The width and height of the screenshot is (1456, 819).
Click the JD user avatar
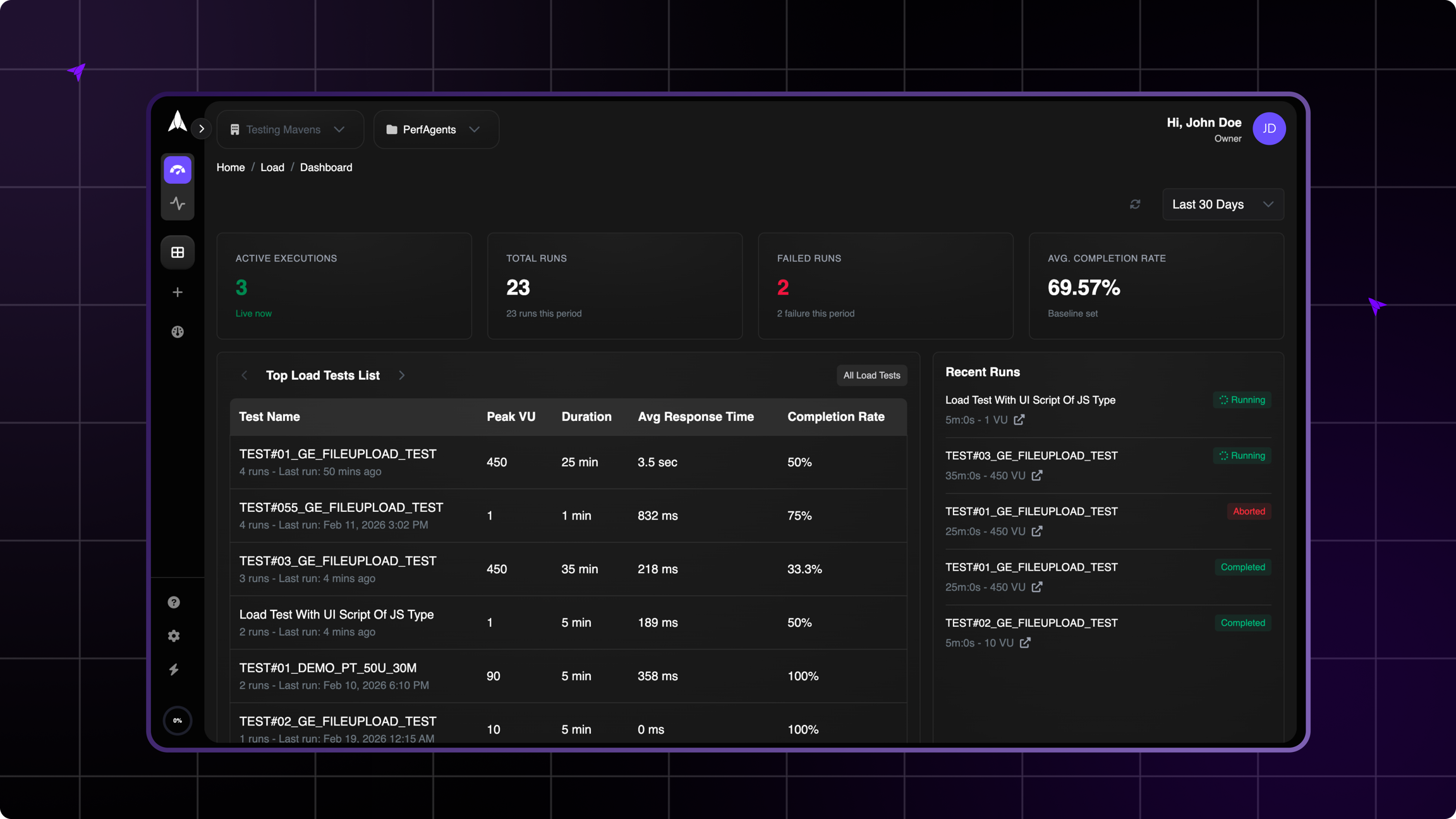(1269, 129)
